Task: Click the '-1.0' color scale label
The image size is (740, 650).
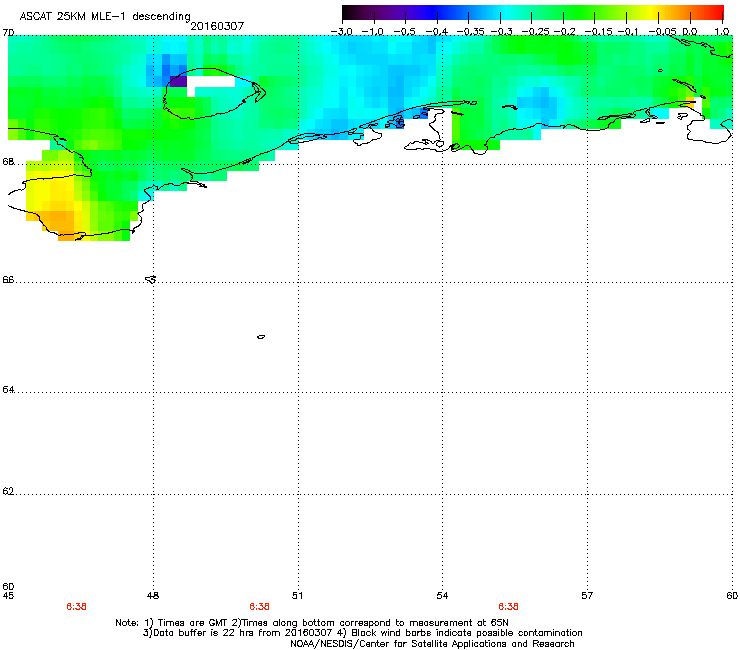Action: 373,31
